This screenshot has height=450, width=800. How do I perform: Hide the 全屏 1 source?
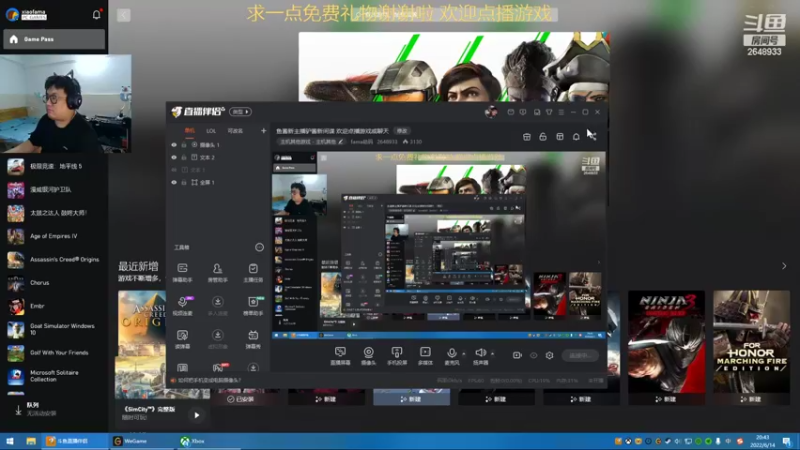pos(174,182)
